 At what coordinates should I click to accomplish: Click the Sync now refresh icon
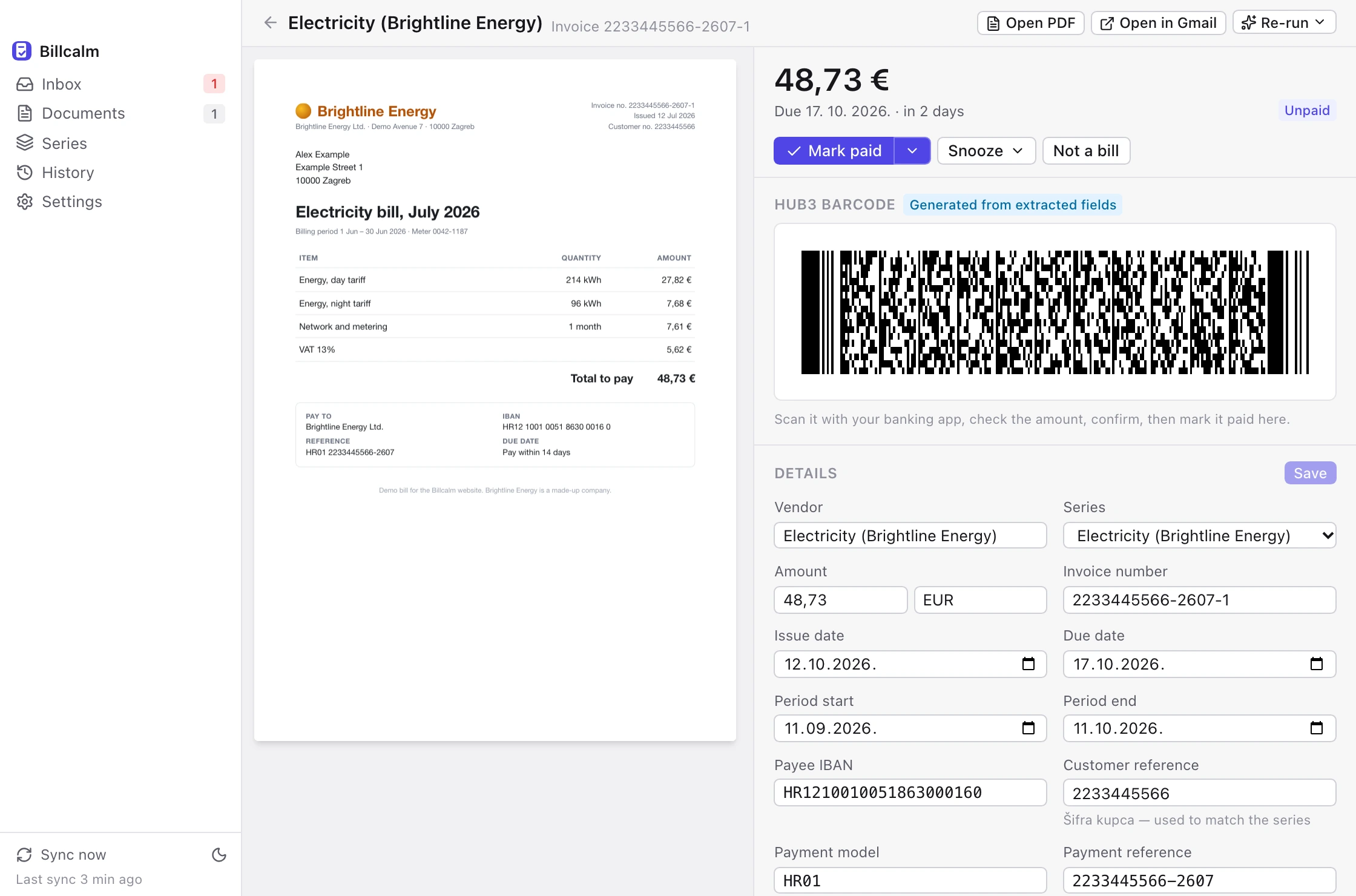24,854
